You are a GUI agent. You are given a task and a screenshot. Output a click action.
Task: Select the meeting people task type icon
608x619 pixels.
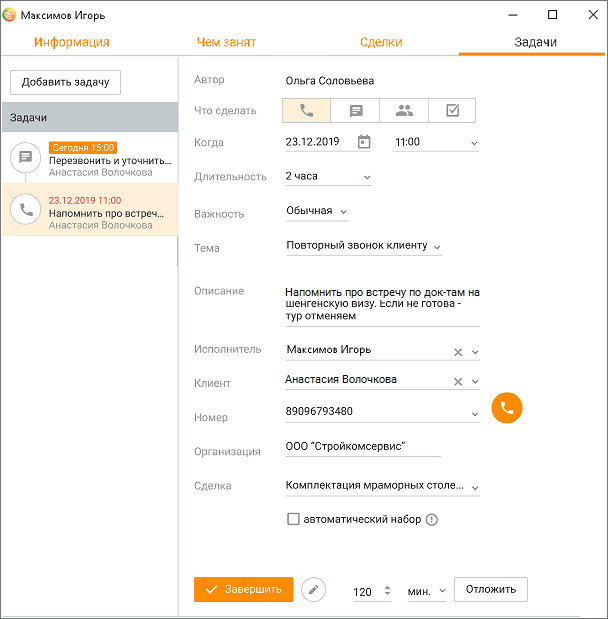pos(404,111)
